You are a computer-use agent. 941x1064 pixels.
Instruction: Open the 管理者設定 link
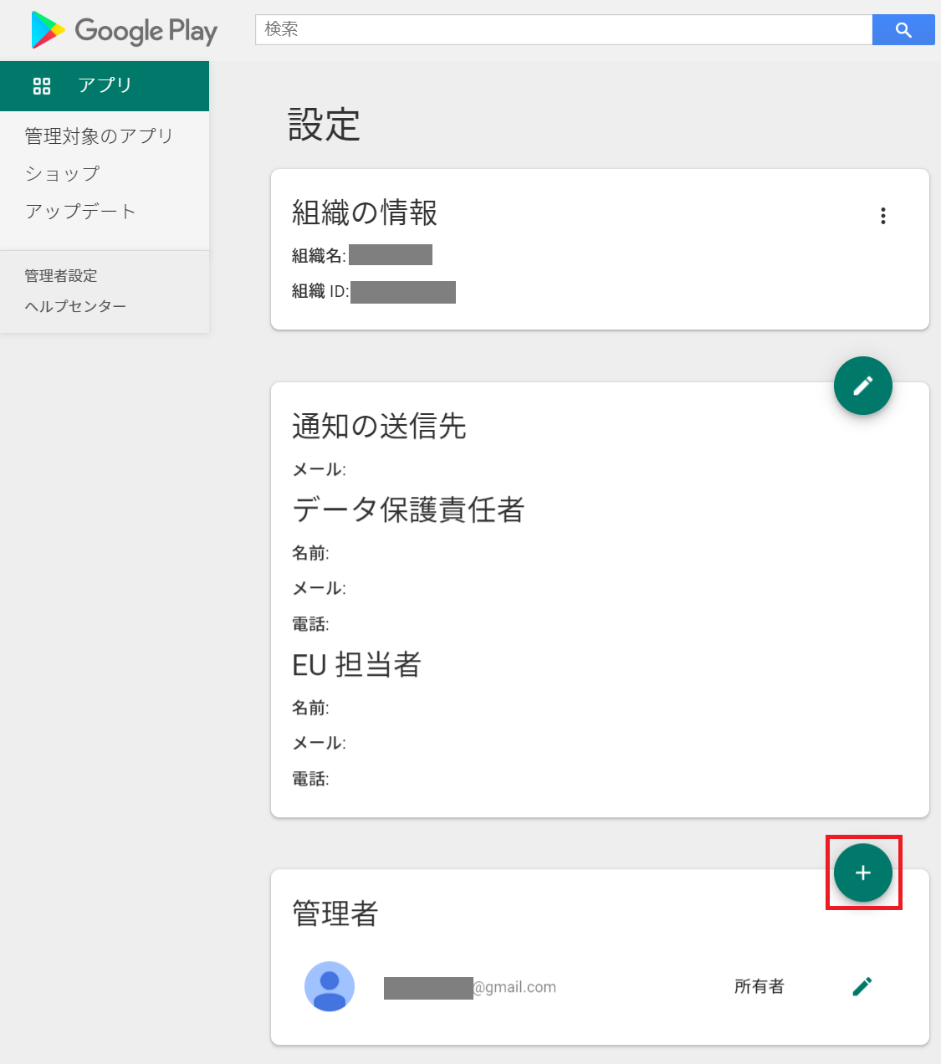coord(61,276)
